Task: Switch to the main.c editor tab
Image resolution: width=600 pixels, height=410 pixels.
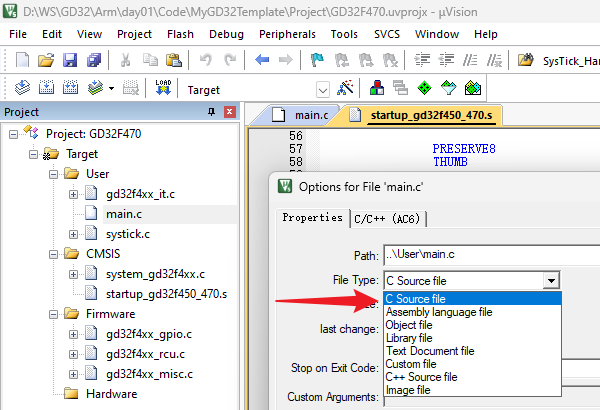Action: pyautogui.click(x=300, y=115)
